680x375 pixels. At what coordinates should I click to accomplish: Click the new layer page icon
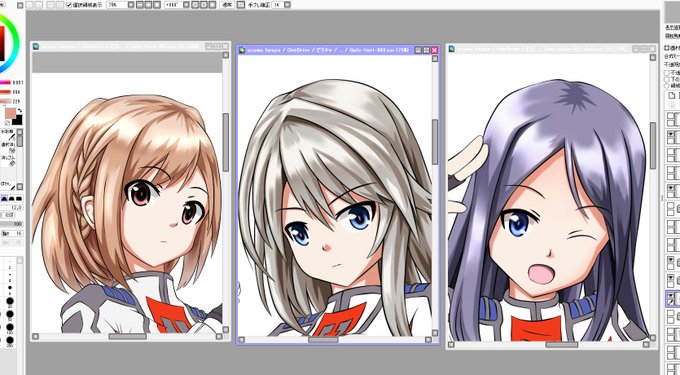(671, 95)
